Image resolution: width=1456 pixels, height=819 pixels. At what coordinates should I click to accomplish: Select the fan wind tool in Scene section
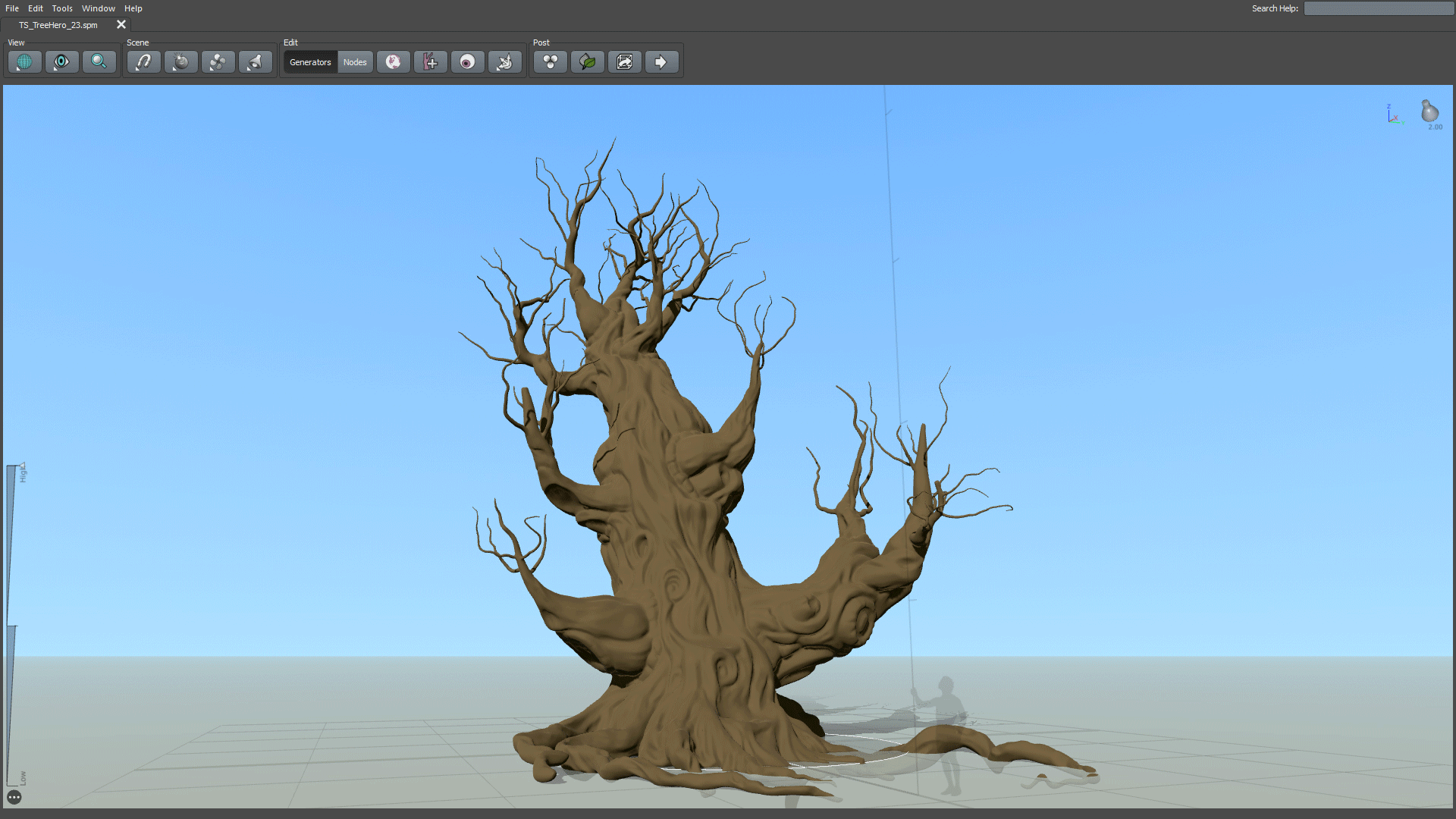click(x=218, y=61)
